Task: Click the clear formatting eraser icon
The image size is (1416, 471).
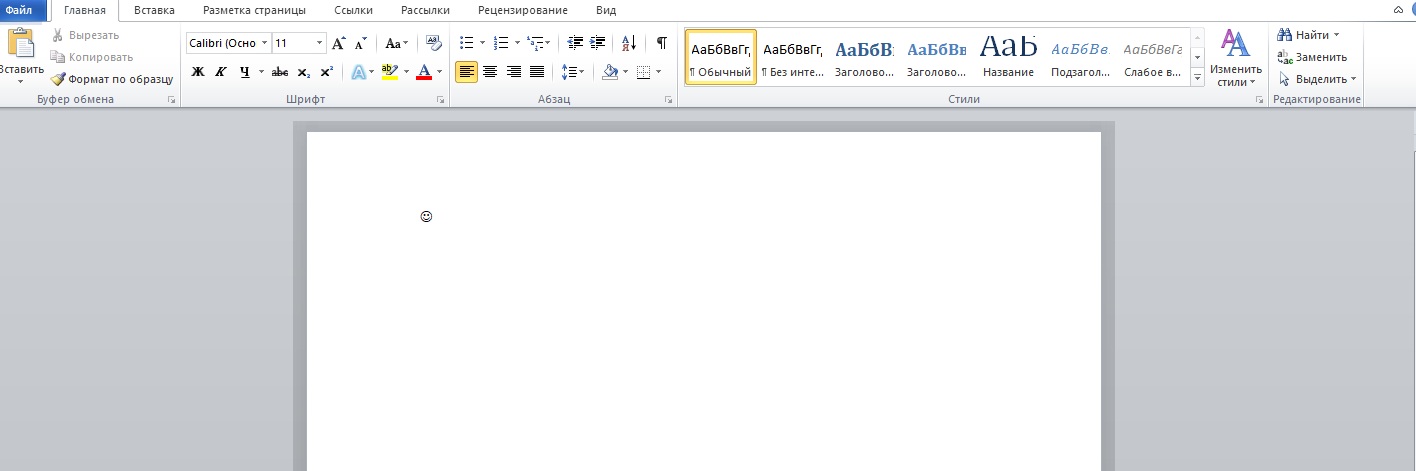Action: [x=433, y=43]
